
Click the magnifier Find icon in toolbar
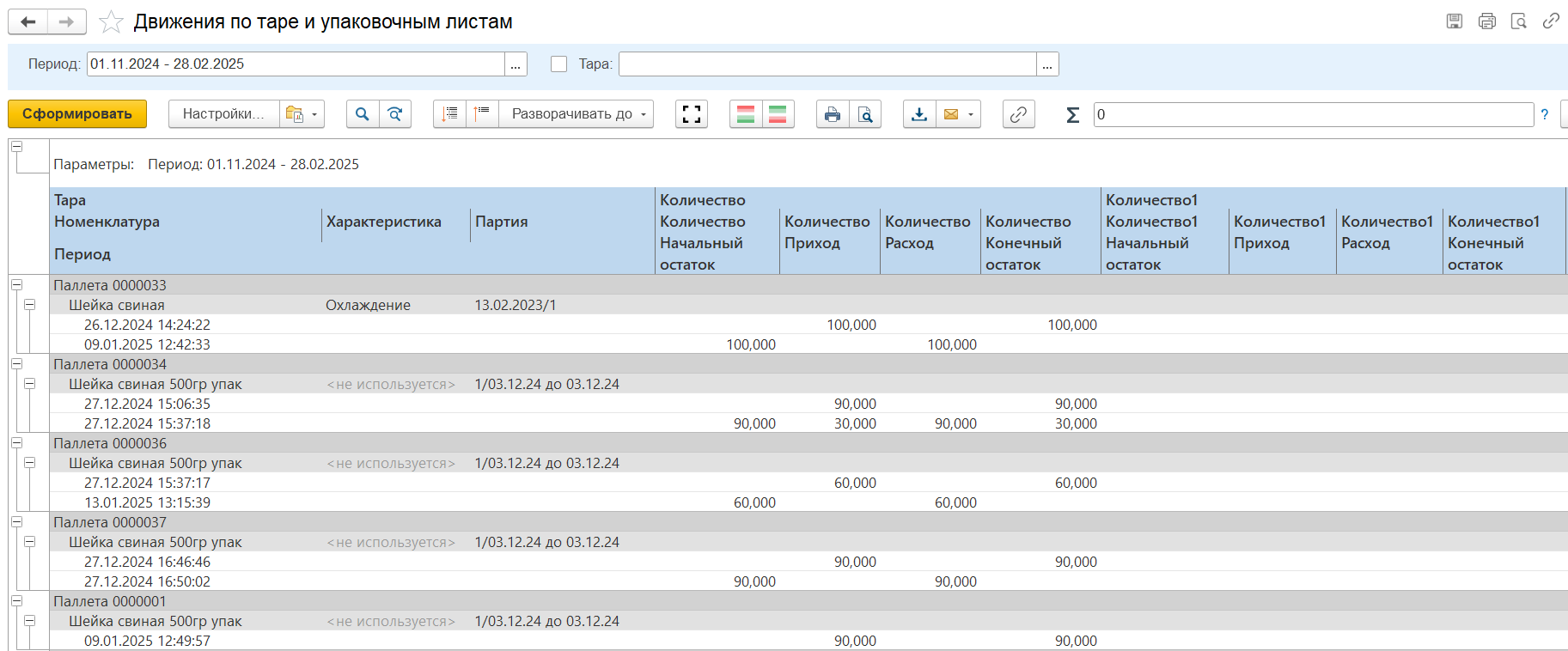point(362,114)
